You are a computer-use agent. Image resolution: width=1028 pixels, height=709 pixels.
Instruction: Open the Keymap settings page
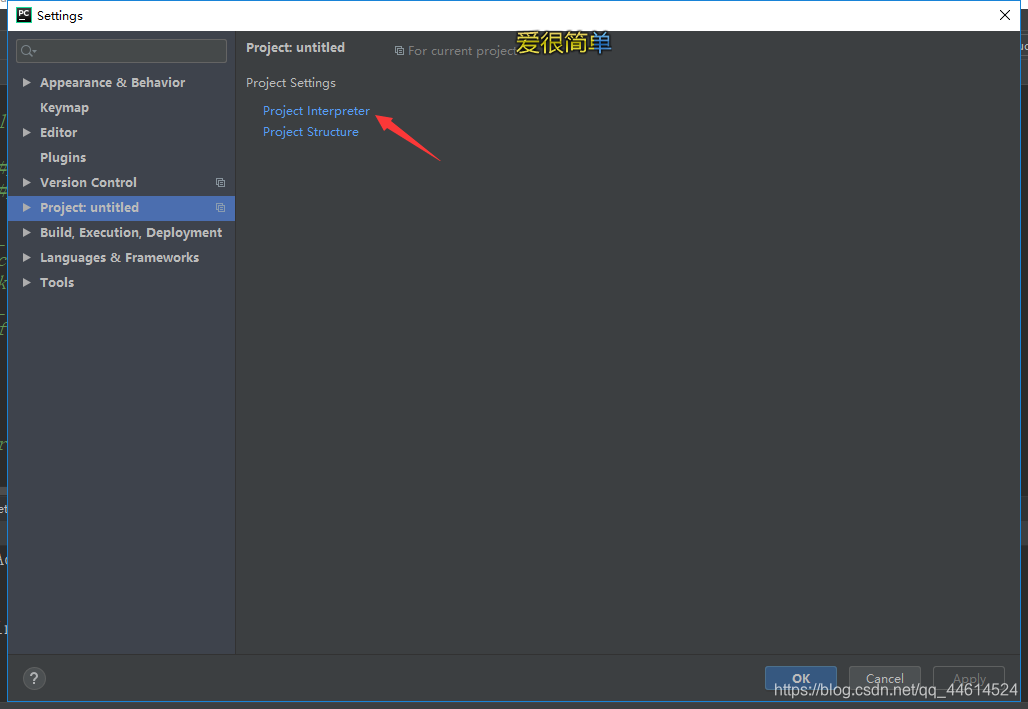[x=64, y=108]
